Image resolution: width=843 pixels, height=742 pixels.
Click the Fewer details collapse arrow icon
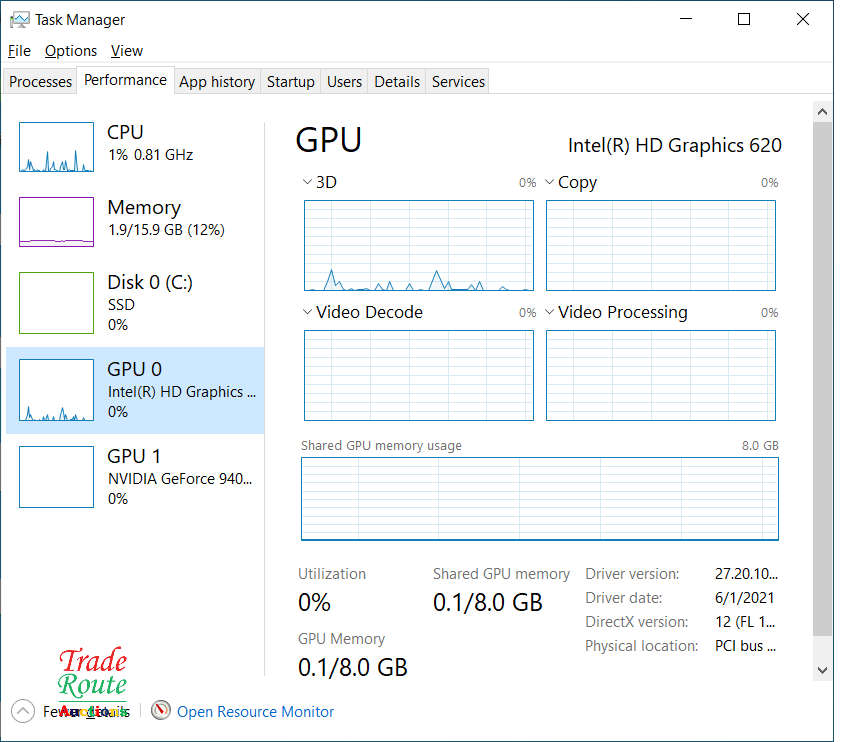[x=22, y=710]
